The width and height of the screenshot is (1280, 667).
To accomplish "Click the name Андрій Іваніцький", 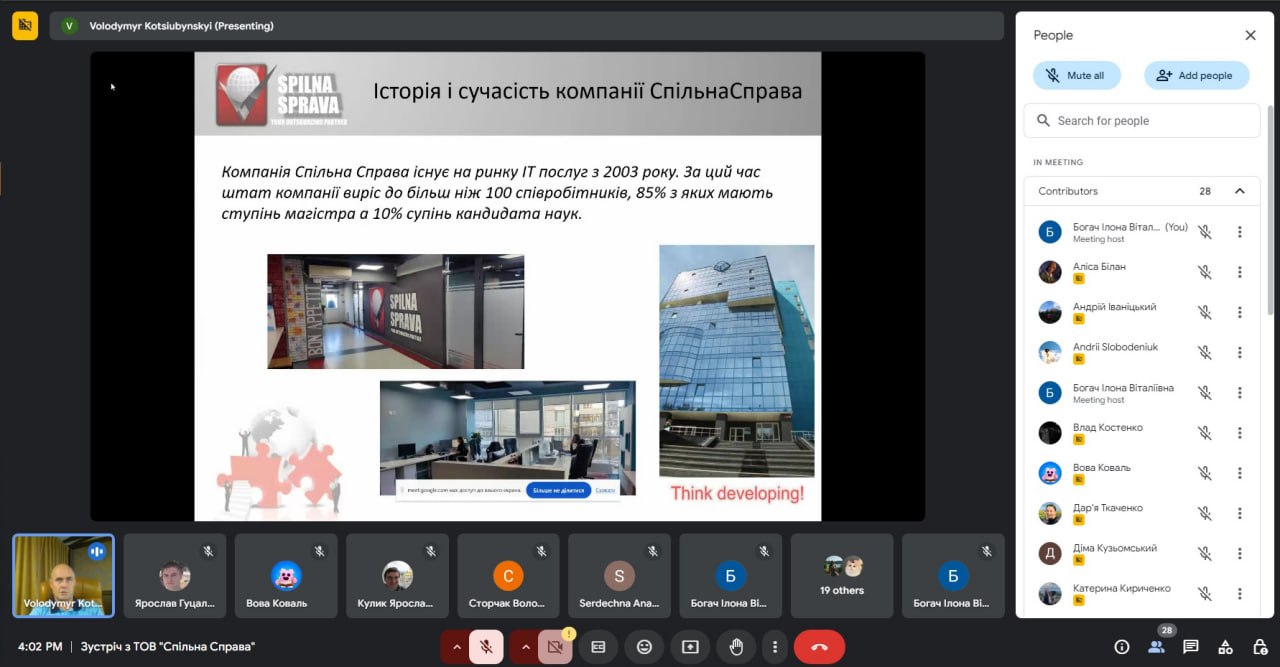I will coord(1115,307).
